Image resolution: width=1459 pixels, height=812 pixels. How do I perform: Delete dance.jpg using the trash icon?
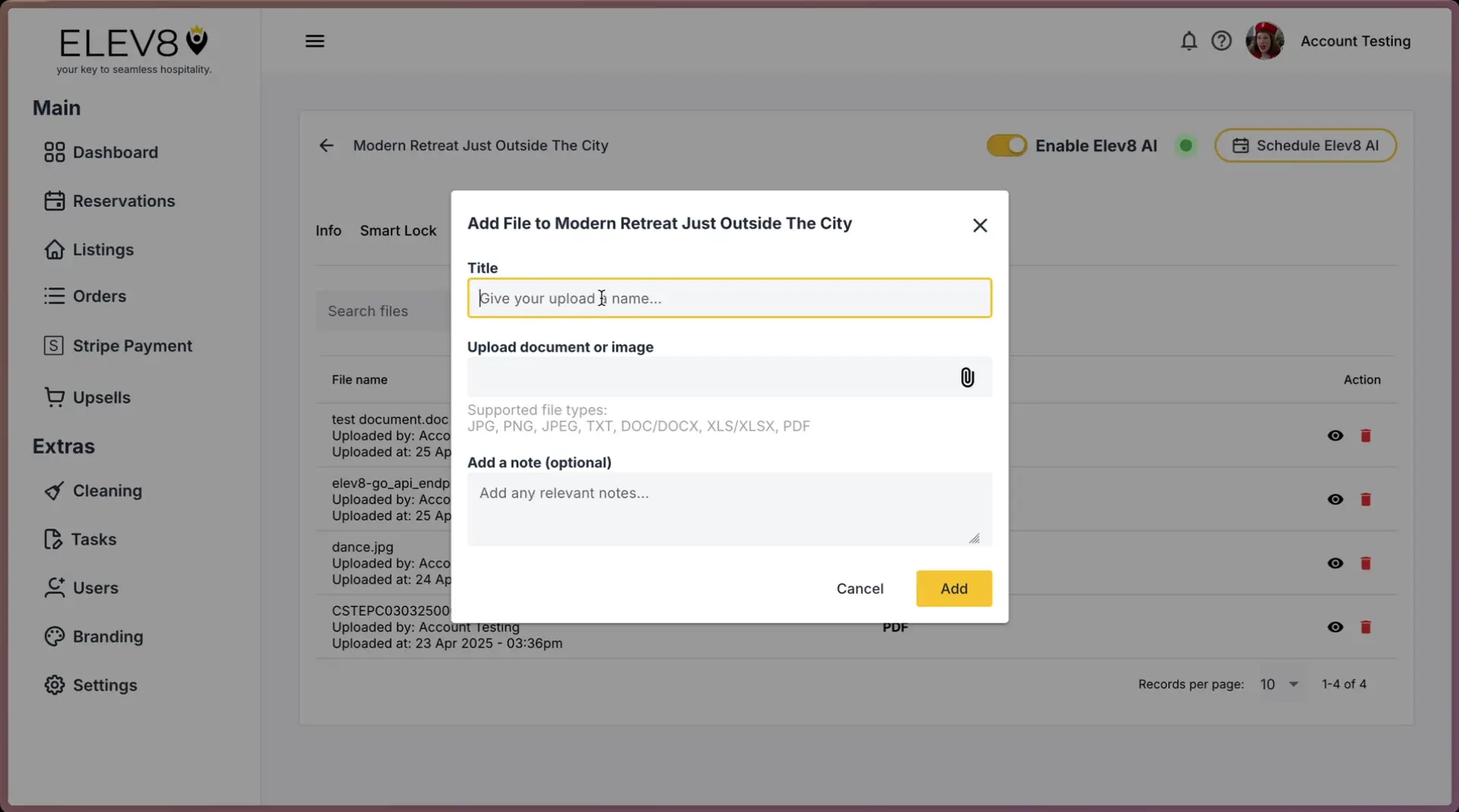click(1365, 563)
